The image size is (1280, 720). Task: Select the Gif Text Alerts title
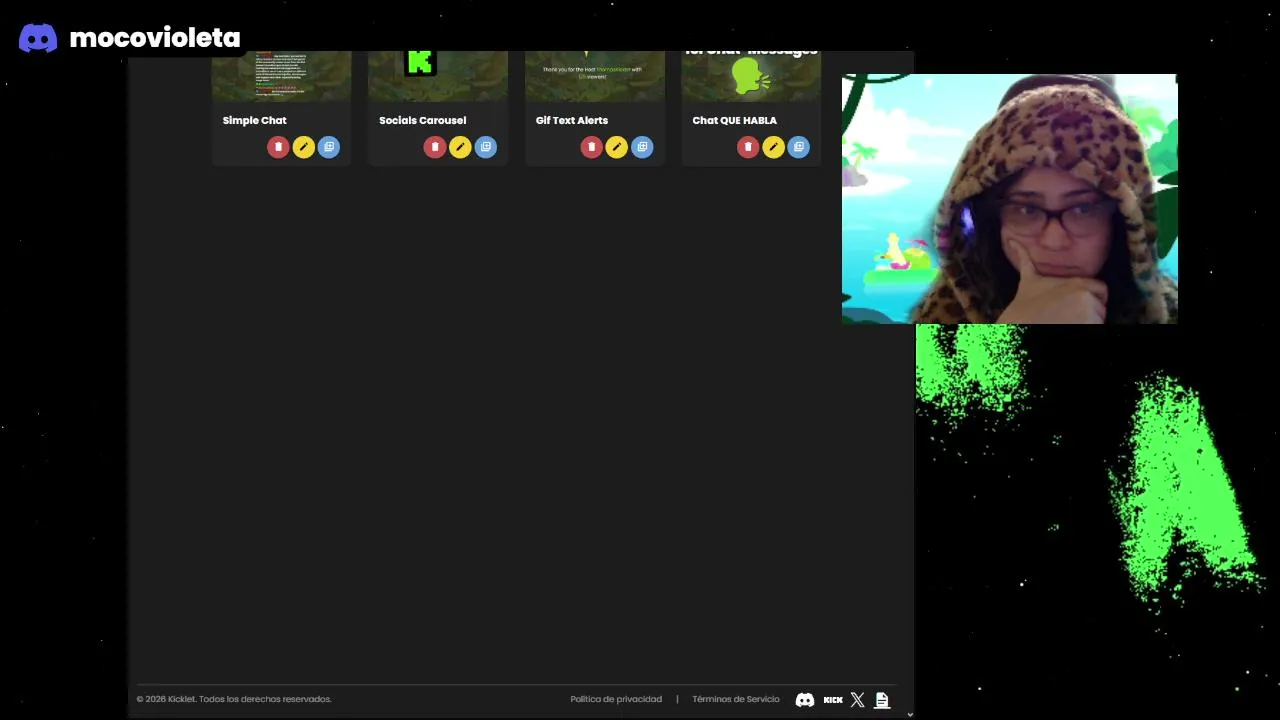click(571, 120)
